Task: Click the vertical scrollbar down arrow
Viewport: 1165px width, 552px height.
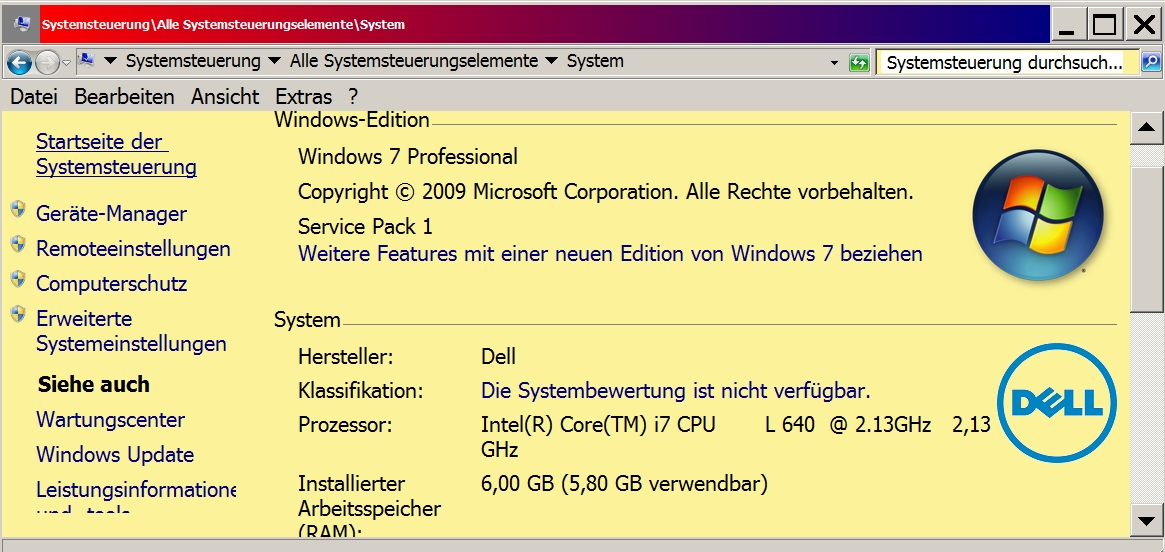Action: pyautogui.click(x=1145, y=519)
